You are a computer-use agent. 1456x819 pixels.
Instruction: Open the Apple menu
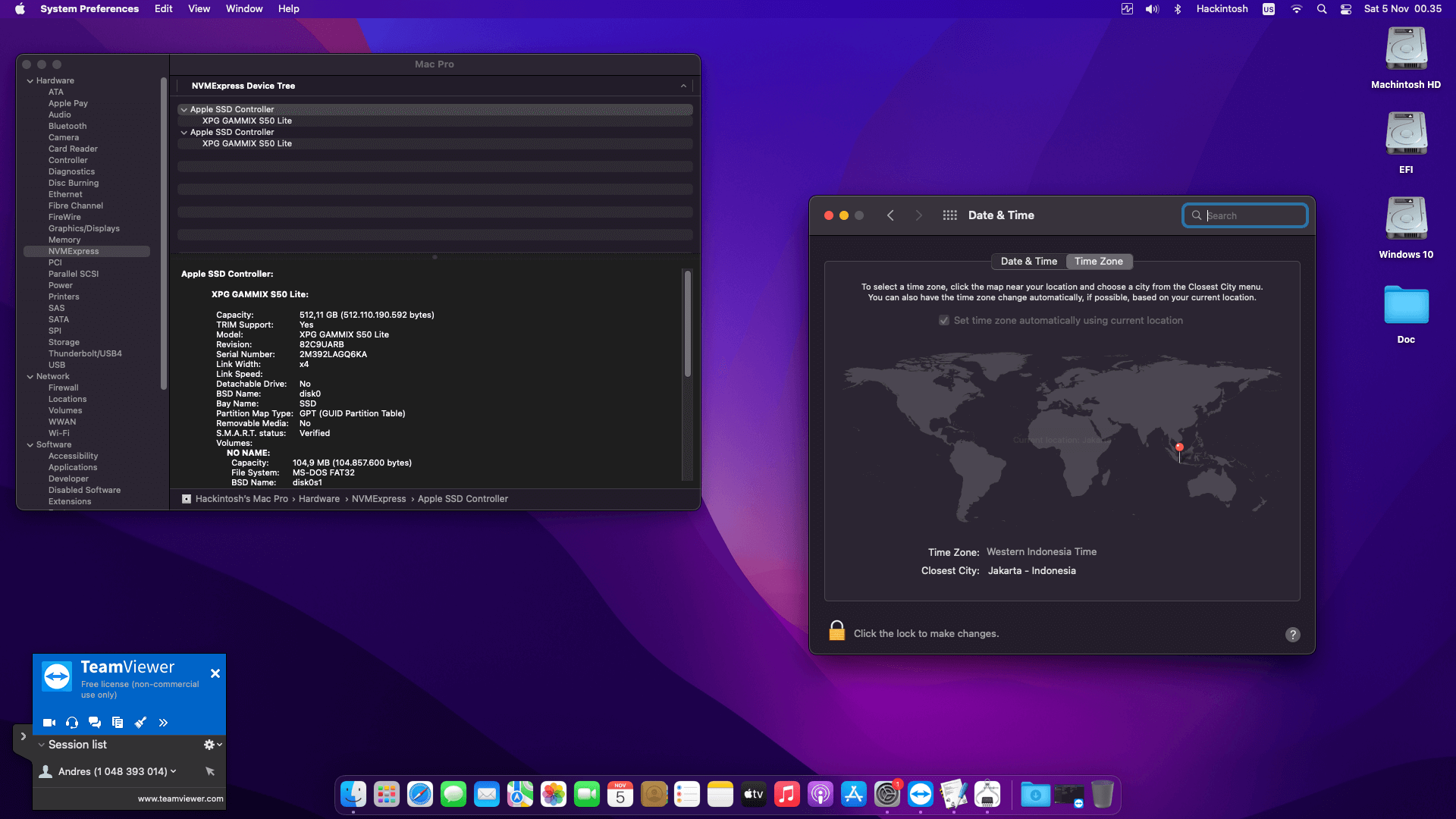coord(20,9)
